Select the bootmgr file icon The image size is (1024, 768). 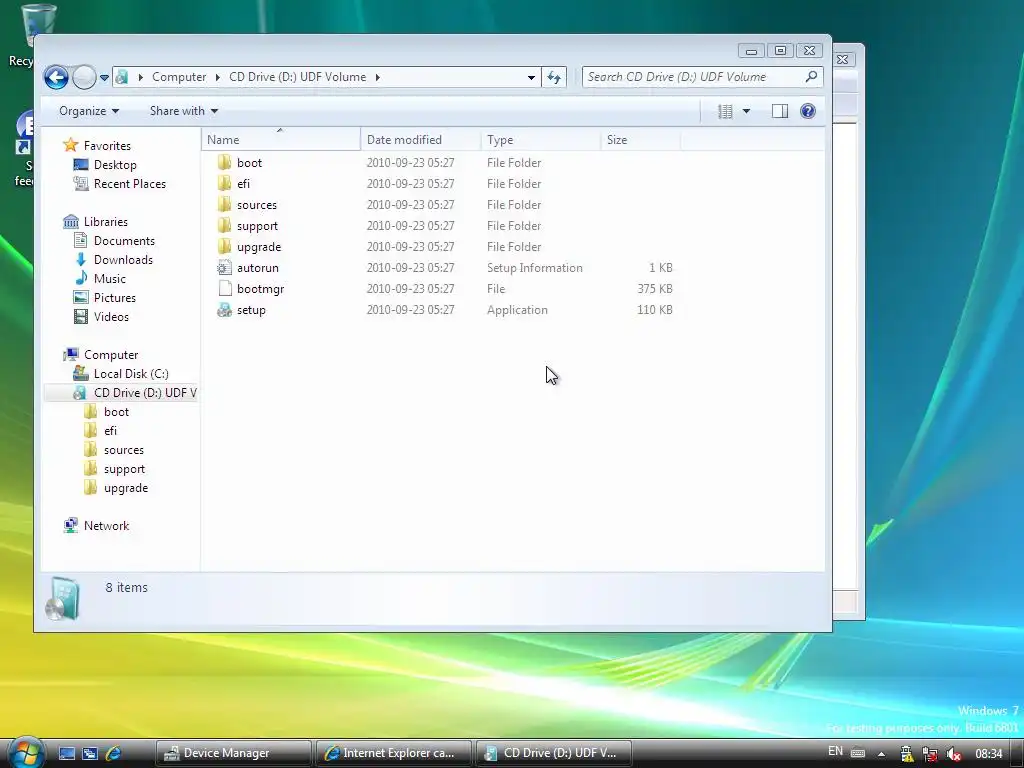pyautogui.click(x=225, y=289)
